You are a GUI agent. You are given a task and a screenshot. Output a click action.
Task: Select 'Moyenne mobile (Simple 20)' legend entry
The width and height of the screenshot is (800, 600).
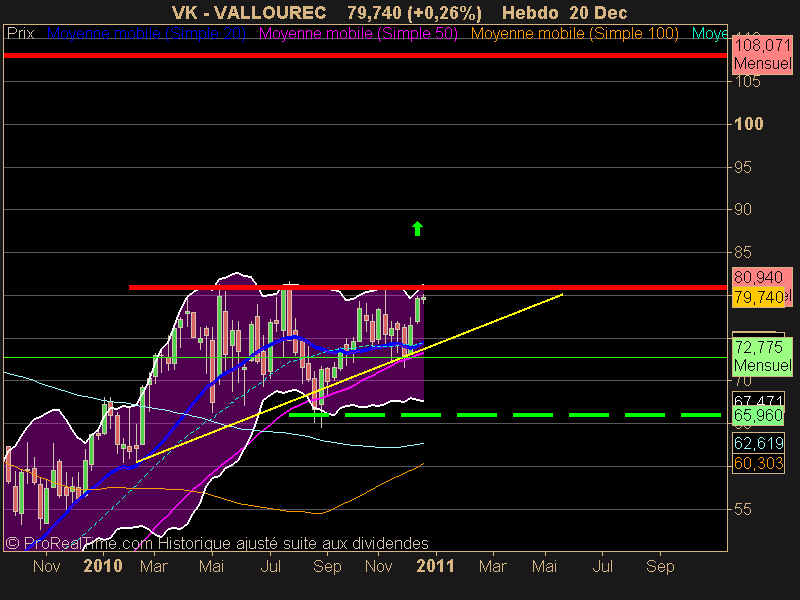(x=146, y=34)
